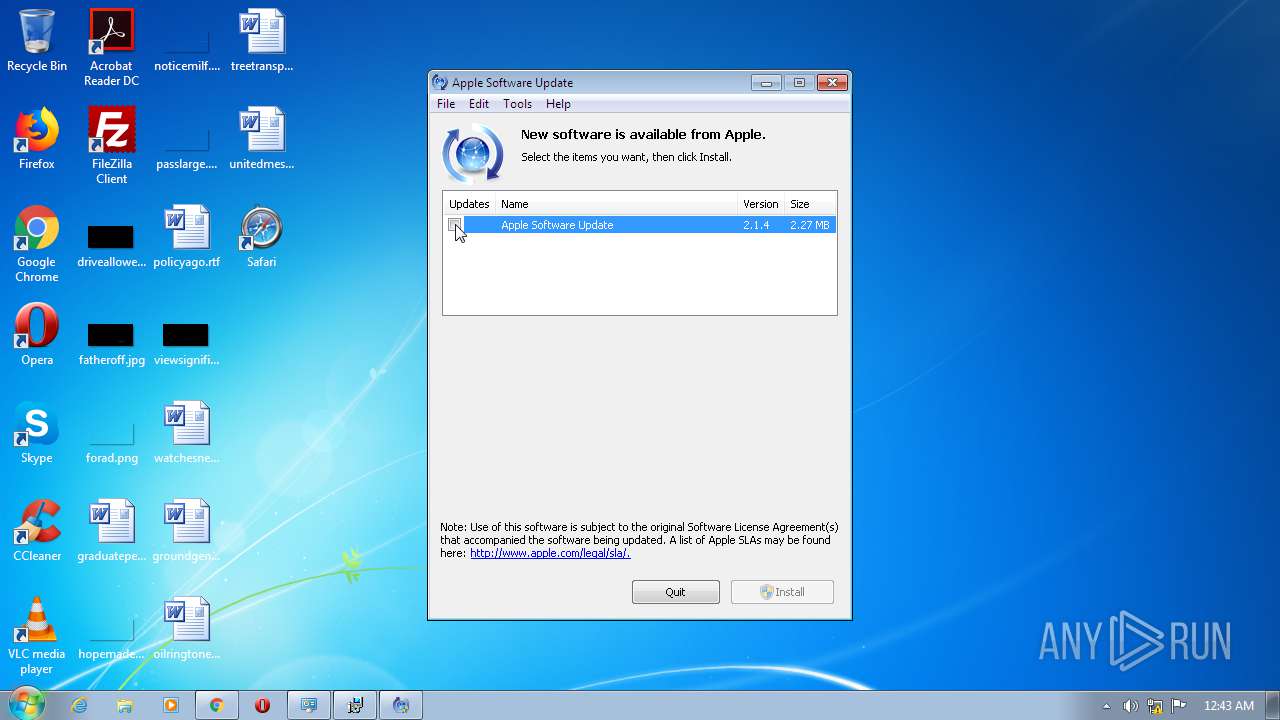Open Windows Media Player taskbar icon
The image size is (1280, 720).
171,705
